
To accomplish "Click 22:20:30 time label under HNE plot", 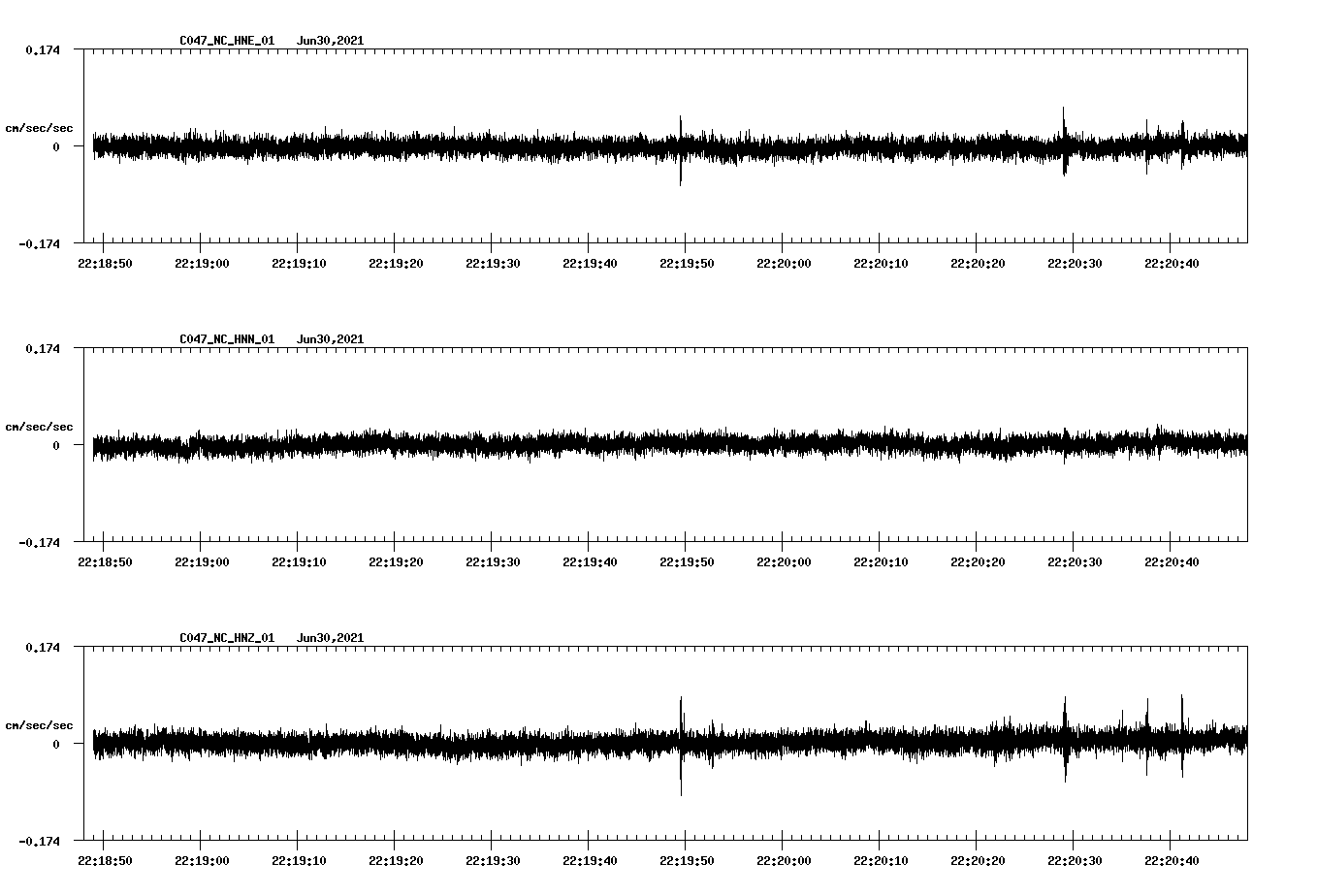I will tap(1075, 264).
